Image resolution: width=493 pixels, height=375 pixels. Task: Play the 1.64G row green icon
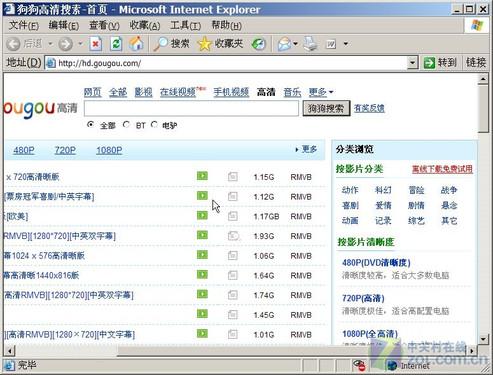tap(202, 275)
